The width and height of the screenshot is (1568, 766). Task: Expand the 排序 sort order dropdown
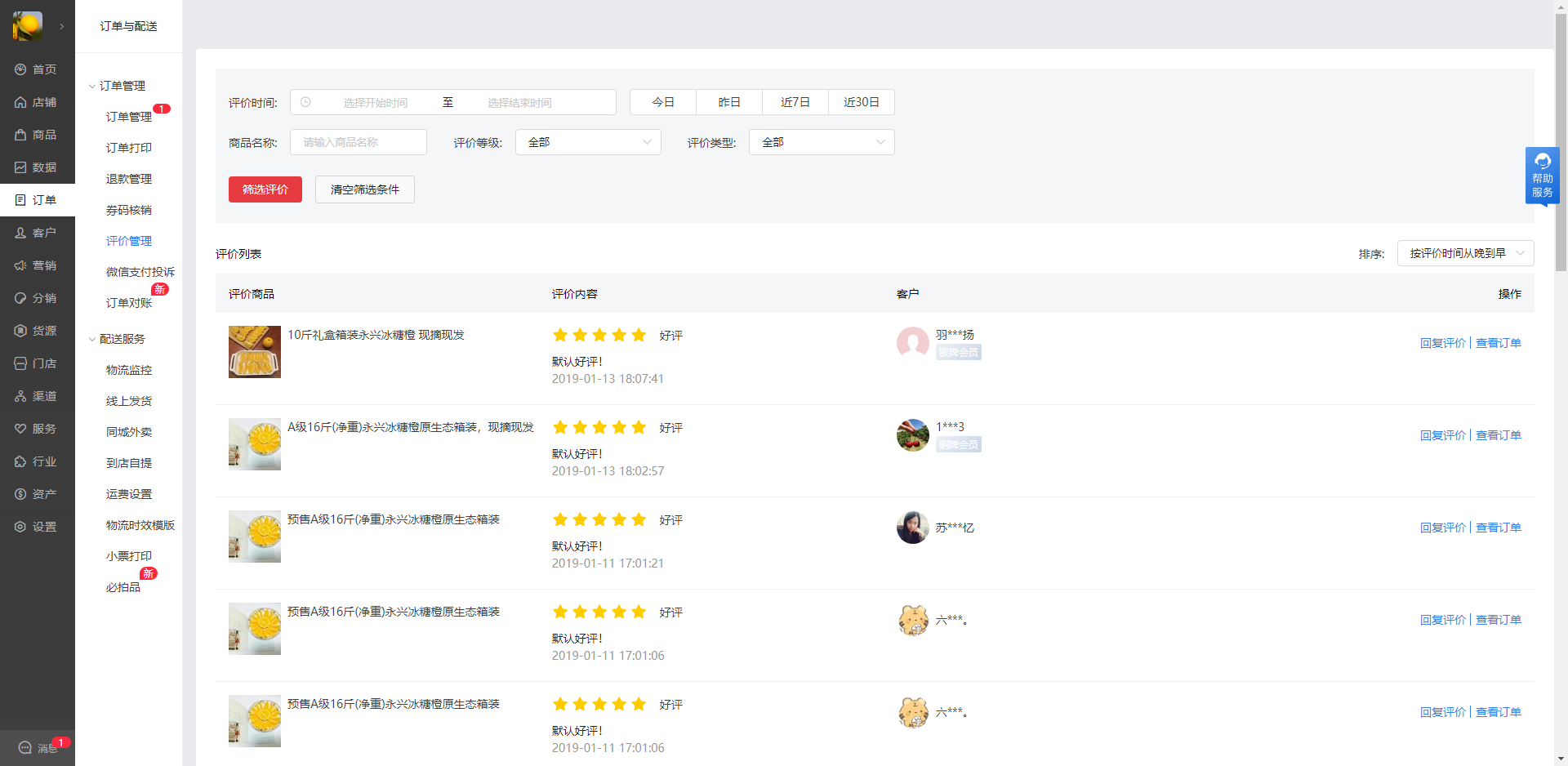point(1465,253)
